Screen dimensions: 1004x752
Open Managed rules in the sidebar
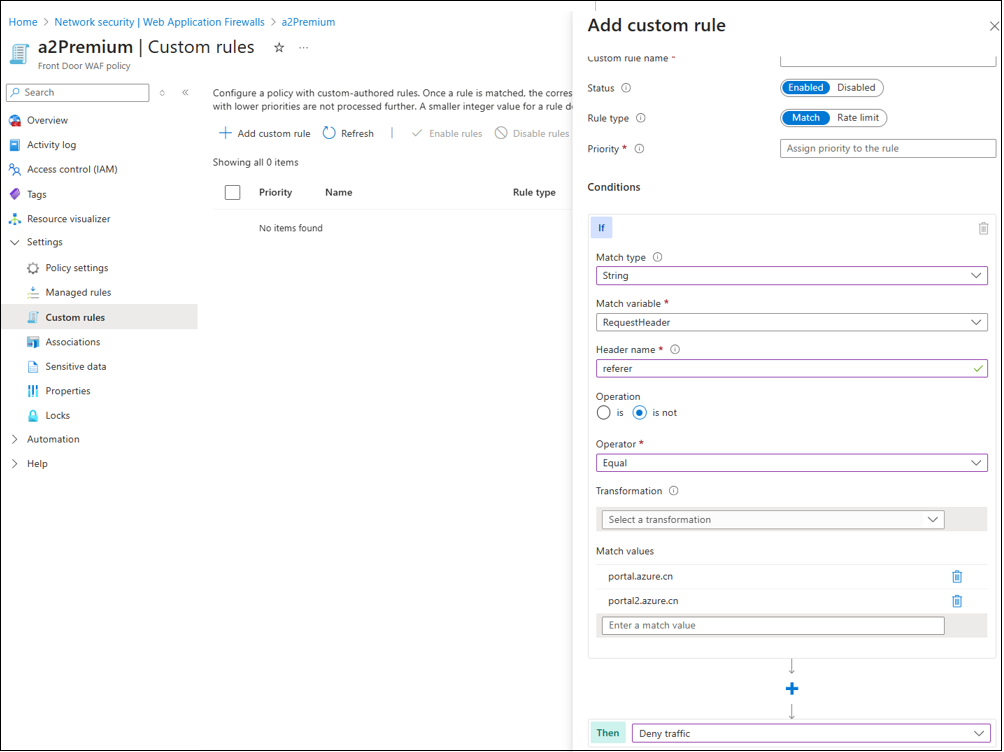click(78, 293)
